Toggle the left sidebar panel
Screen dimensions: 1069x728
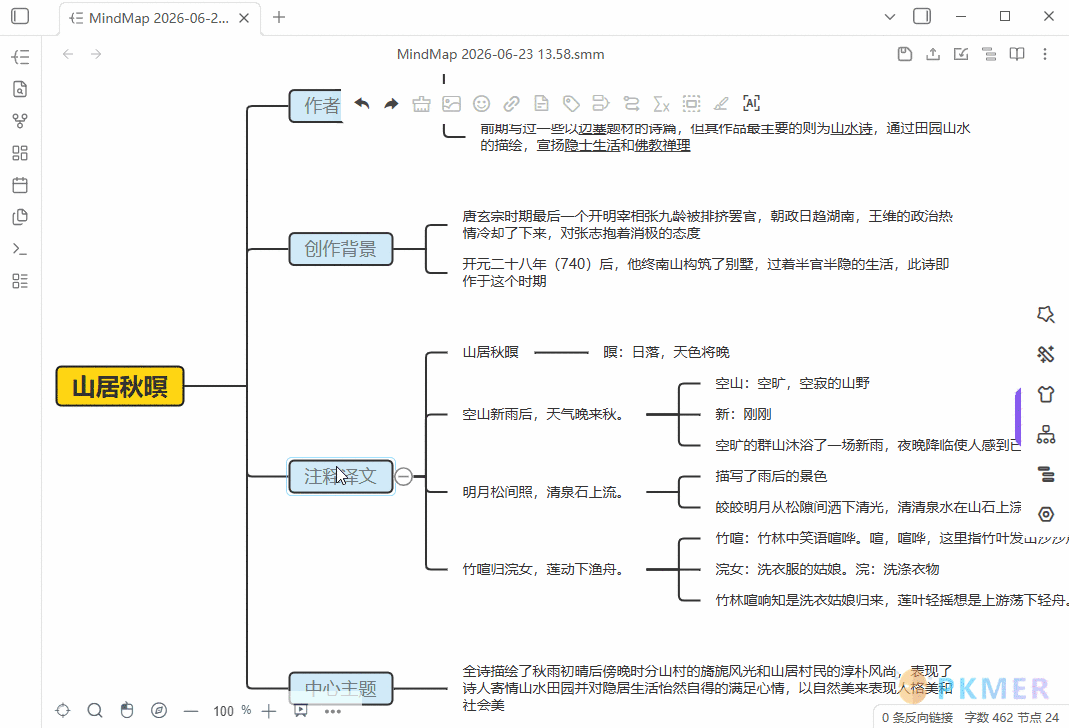pos(20,16)
